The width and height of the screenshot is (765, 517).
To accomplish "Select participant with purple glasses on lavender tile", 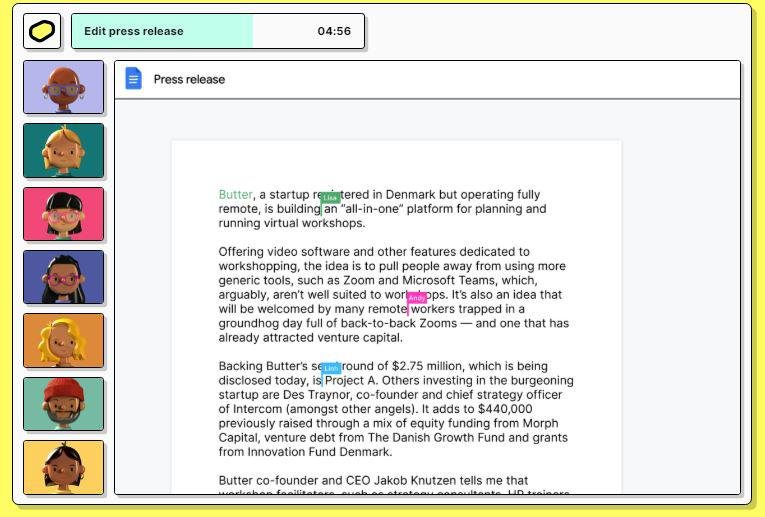I will coord(63,87).
